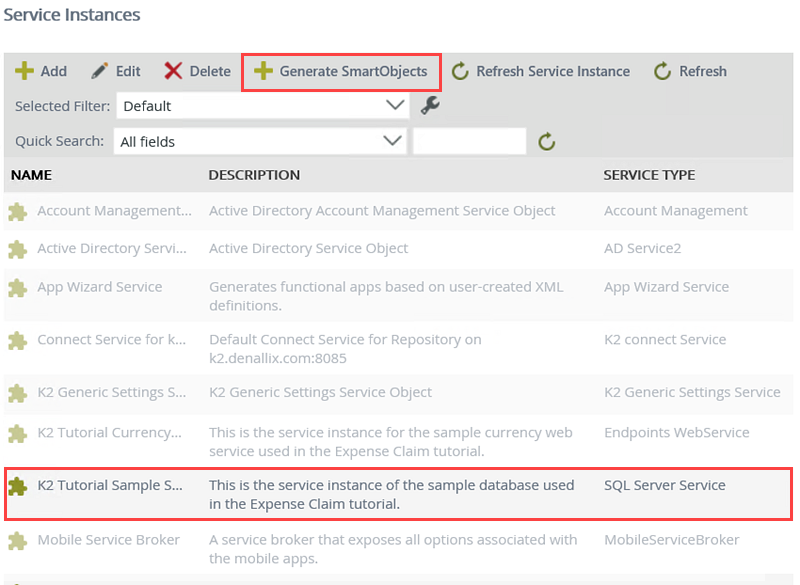Open filter settings with the wrench icon
The height and width of the screenshot is (585, 800).
[x=430, y=106]
